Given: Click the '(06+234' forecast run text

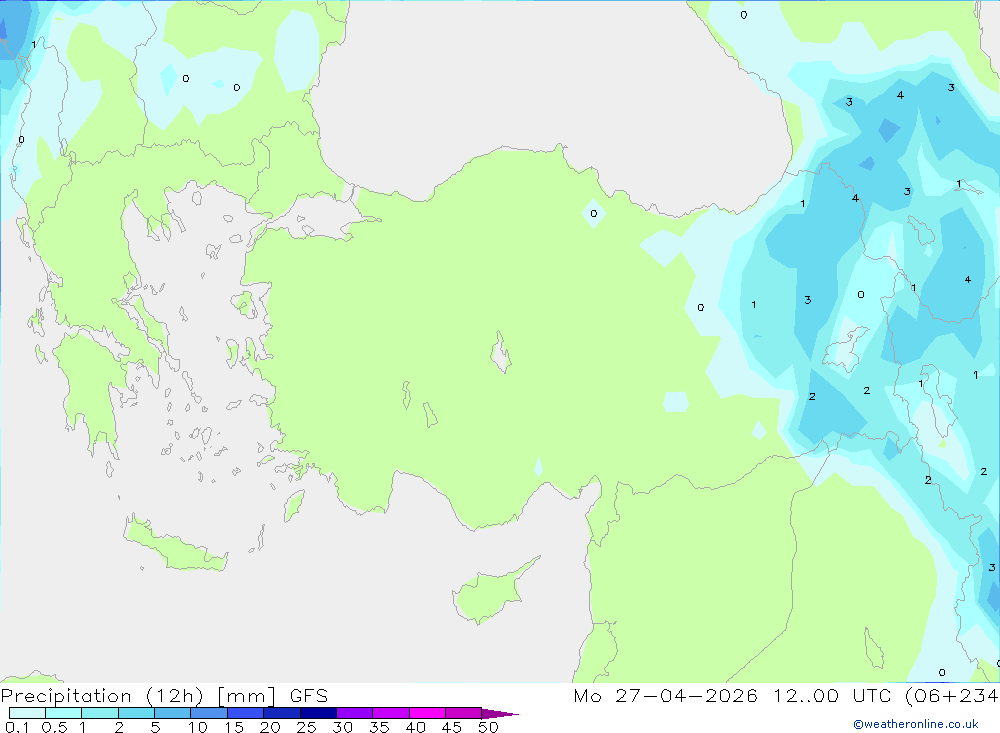Looking at the screenshot, I should click(952, 696).
